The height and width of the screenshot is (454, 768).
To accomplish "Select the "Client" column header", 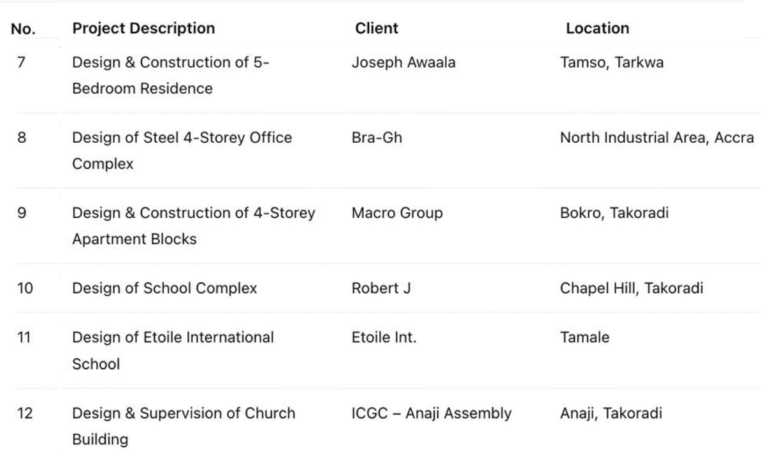I will coord(376,28).
